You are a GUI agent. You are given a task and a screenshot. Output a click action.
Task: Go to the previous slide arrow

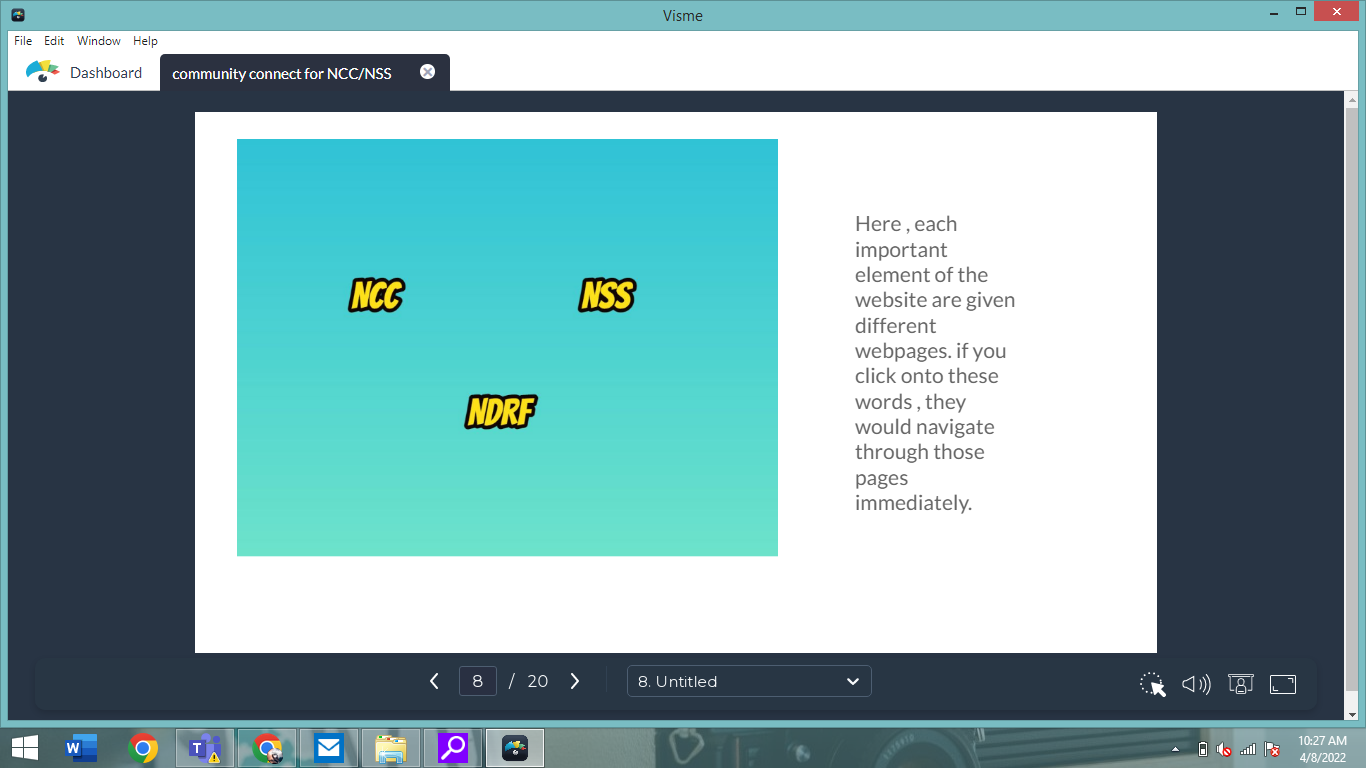tap(434, 681)
